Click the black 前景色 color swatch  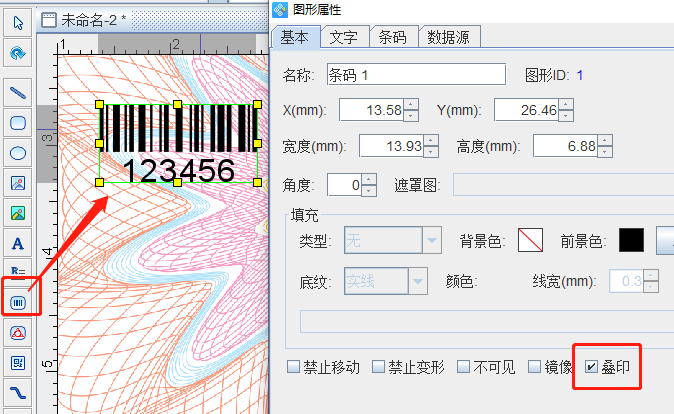point(631,240)
